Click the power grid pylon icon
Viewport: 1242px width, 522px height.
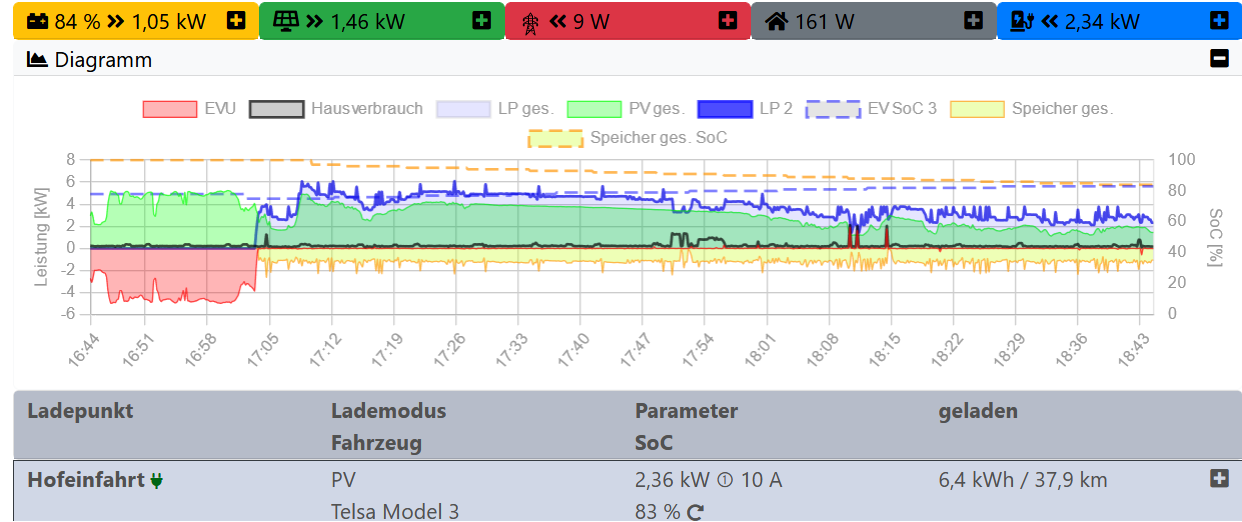[530, 21]
